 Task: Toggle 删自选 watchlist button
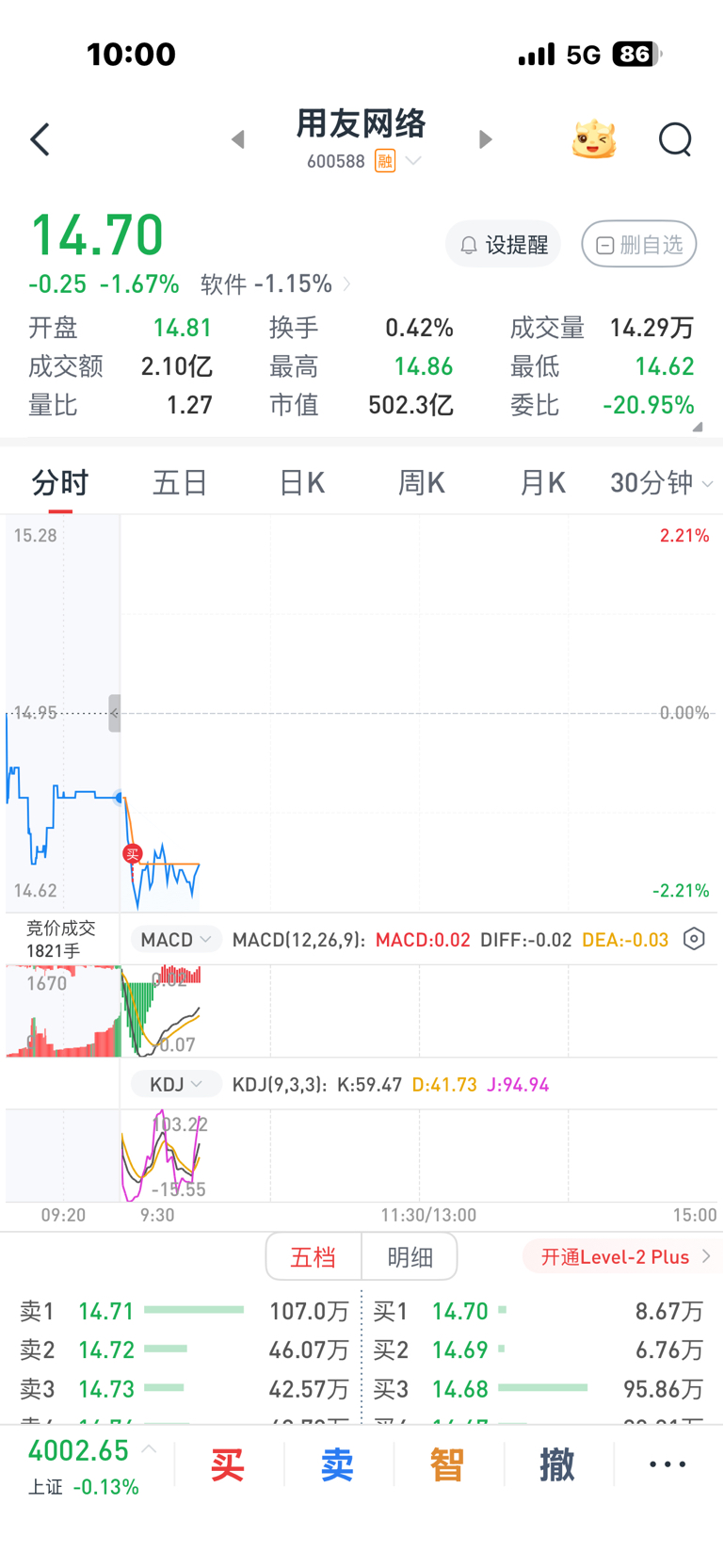[639, 245]
